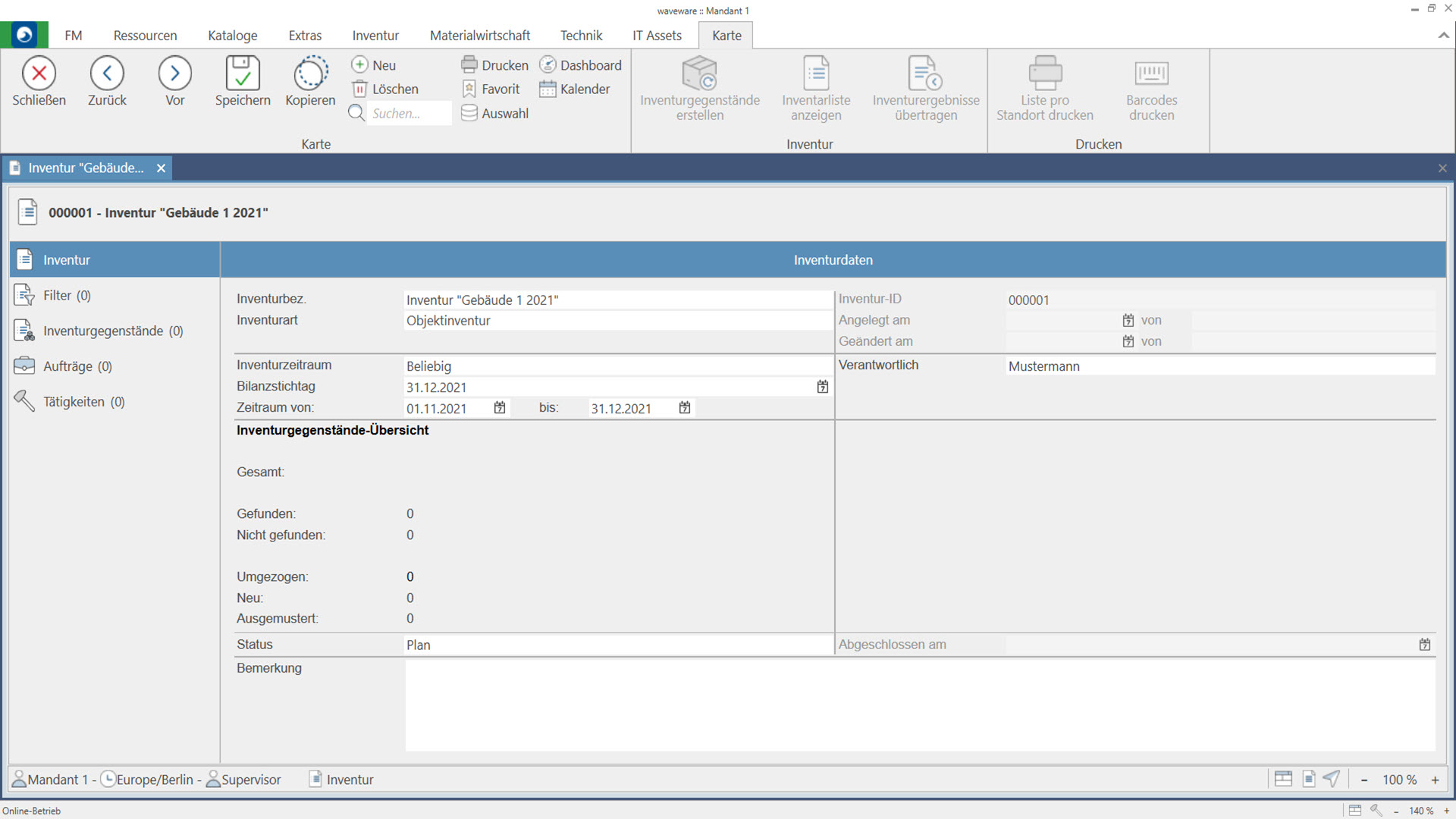Click the Neu button
The image size is (1456, 819).
374,65
